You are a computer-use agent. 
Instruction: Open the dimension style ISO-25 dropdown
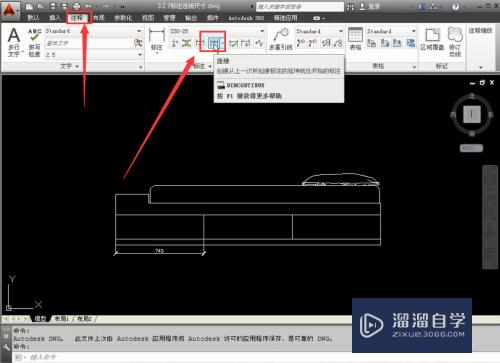262,31
